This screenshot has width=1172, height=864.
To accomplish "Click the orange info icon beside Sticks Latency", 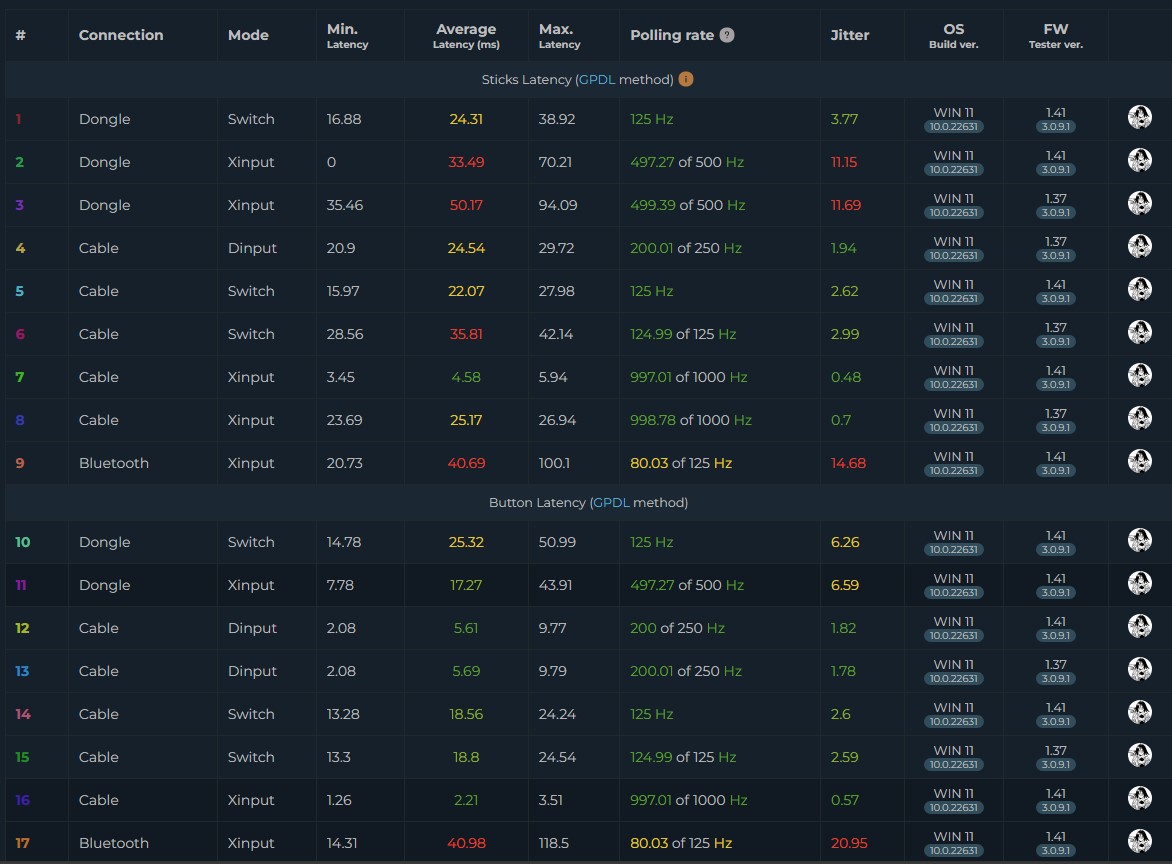I will [x=685, y=78].
